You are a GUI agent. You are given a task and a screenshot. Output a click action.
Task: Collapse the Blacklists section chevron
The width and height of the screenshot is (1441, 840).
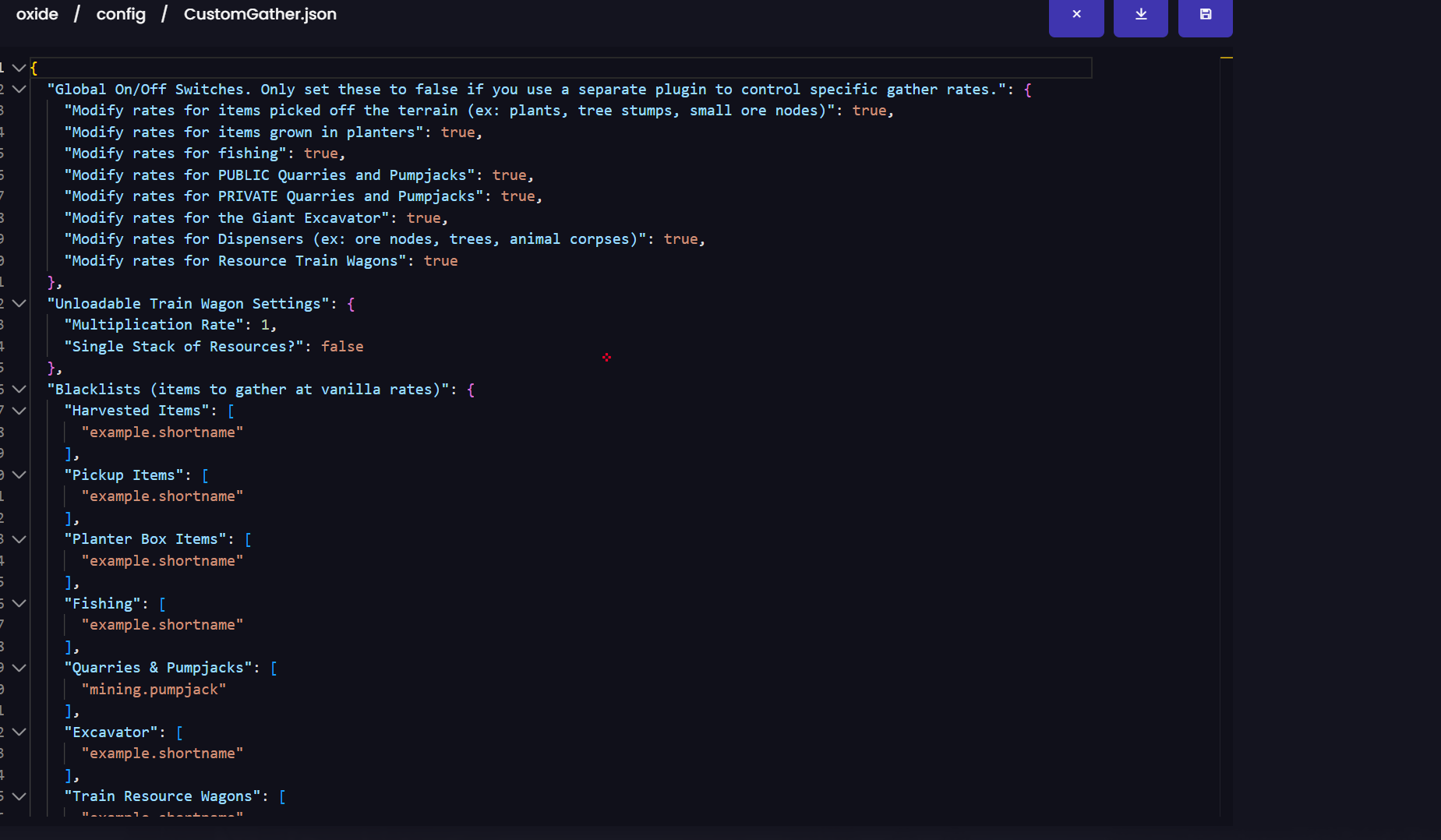[x=19, y=390]
